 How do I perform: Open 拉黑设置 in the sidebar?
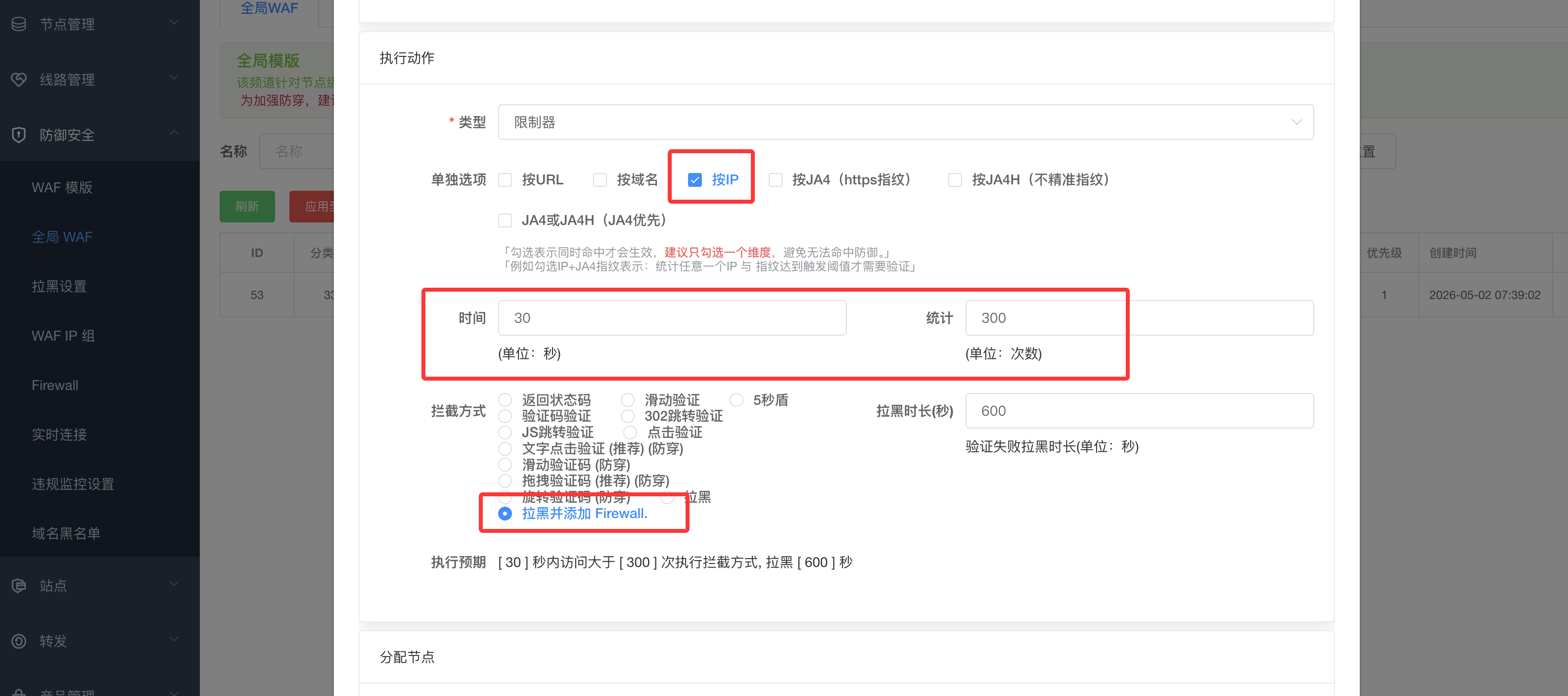pos(59,286)
